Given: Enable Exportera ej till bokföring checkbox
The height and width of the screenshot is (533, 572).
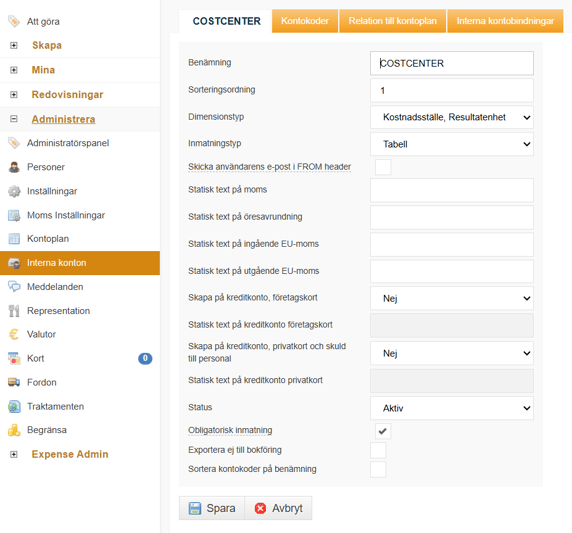Looking at the screenshot, I should pos(378,450).
